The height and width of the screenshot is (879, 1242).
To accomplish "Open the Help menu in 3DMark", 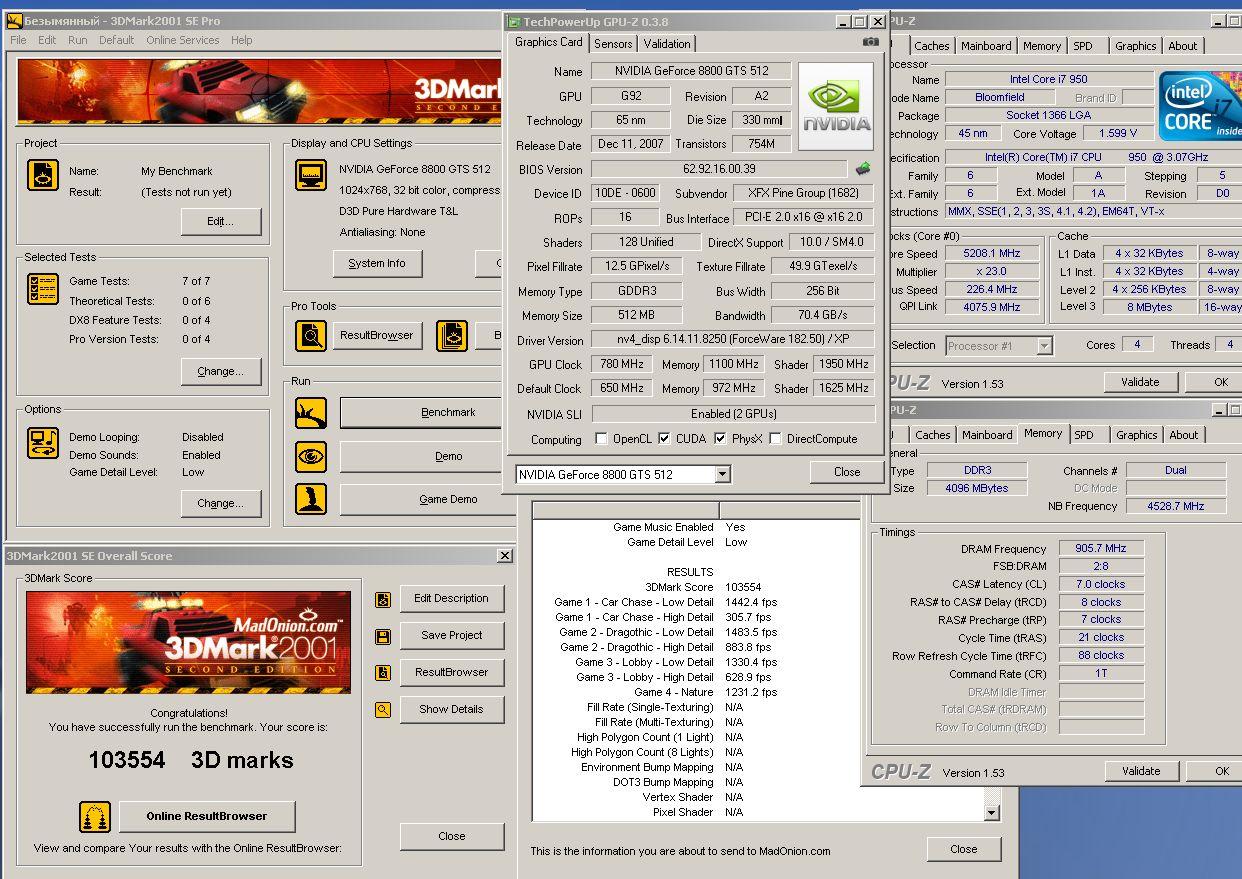I will 242,40.
